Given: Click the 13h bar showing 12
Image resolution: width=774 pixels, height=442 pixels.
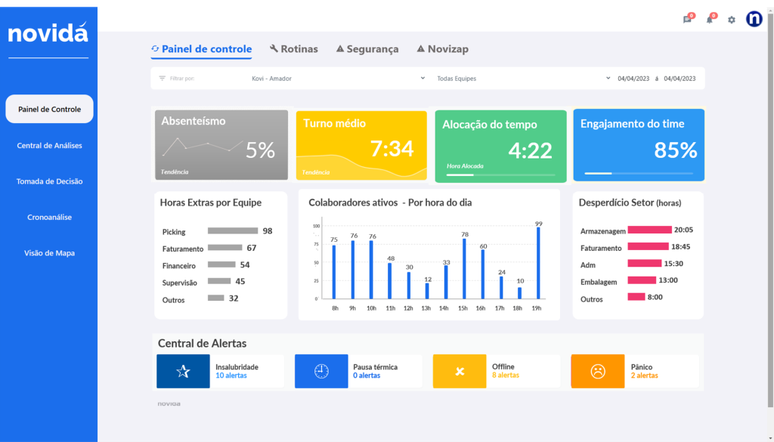Looking at the screenshot, I should (x=427, y=291).
